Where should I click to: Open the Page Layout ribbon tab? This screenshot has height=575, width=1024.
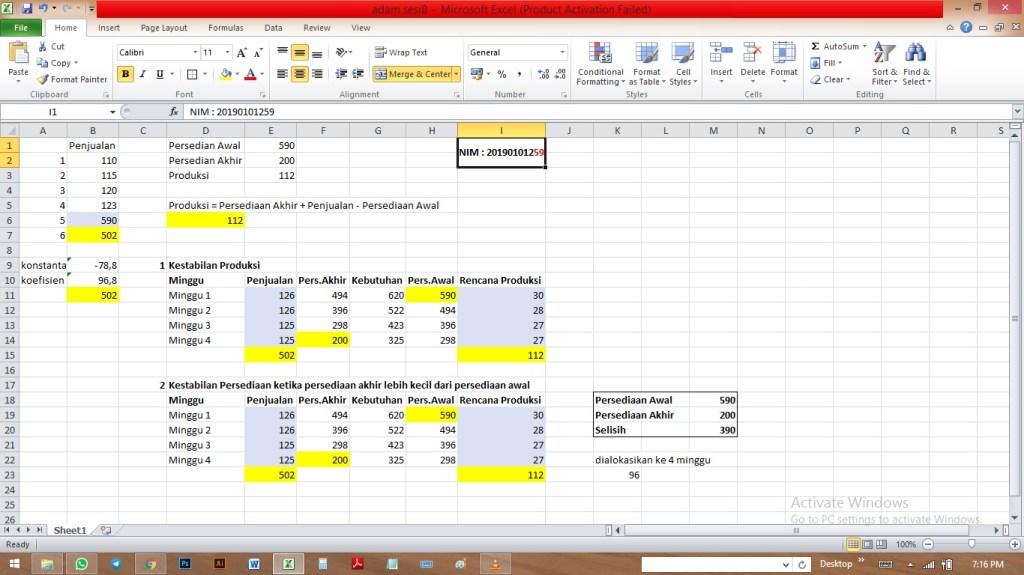(x=163, y=28)
